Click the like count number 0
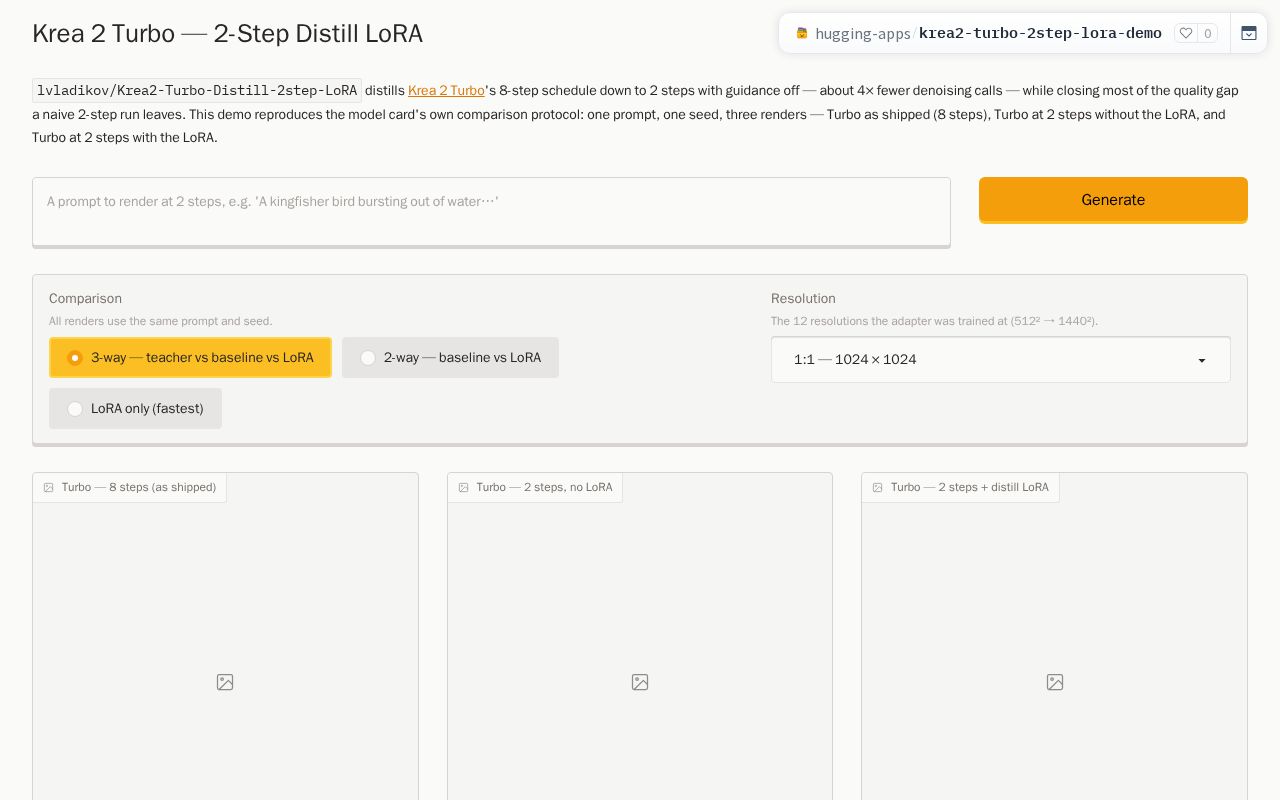Viewport: 1280px width, 800px height. pyautogui.click(x=1208, y=33)
